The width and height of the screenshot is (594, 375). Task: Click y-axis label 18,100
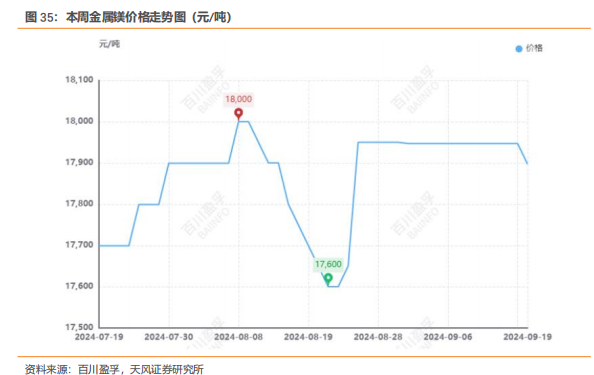79,80
